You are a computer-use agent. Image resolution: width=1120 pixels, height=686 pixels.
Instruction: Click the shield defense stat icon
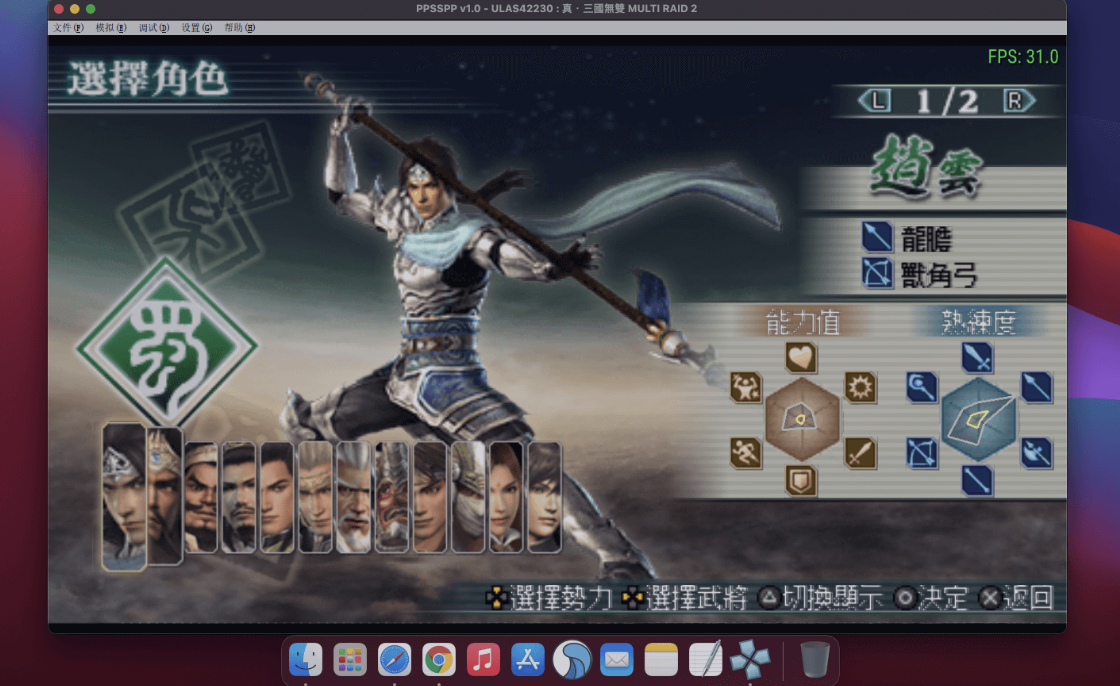[x=801, y=480]
